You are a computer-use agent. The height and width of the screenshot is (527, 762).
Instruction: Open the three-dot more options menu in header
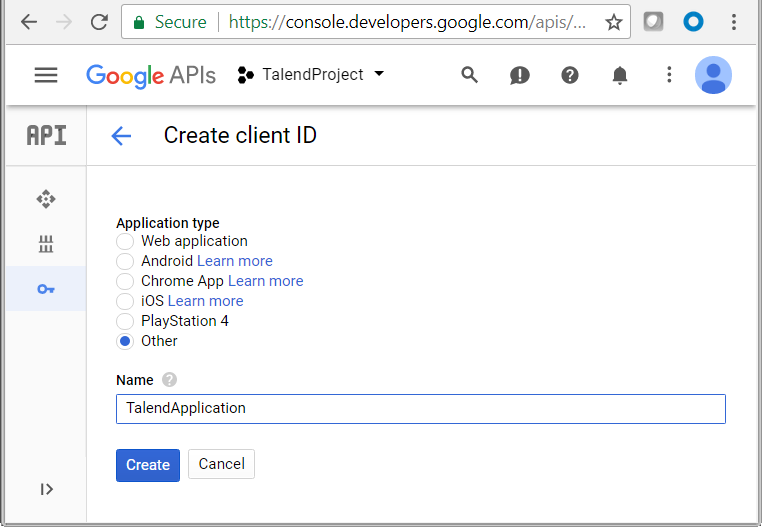(669, 75)
